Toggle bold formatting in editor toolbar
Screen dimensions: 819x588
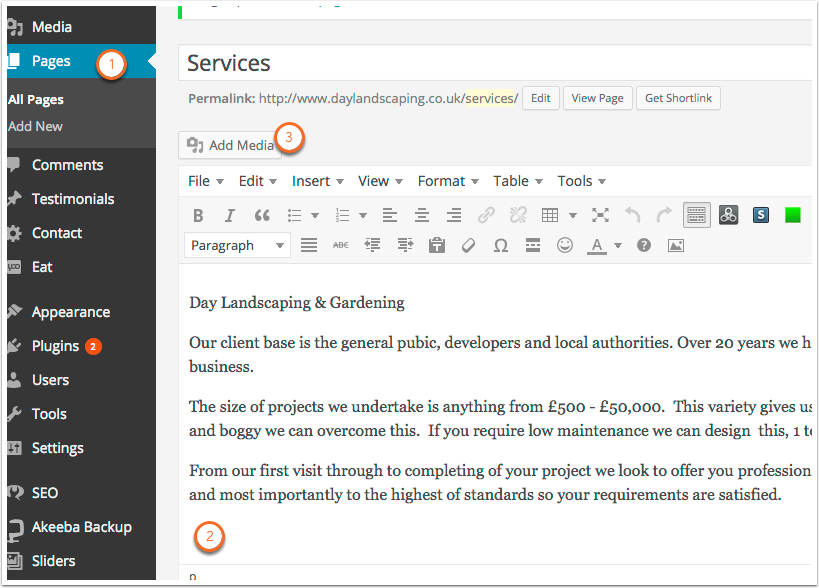click(198, 215)
